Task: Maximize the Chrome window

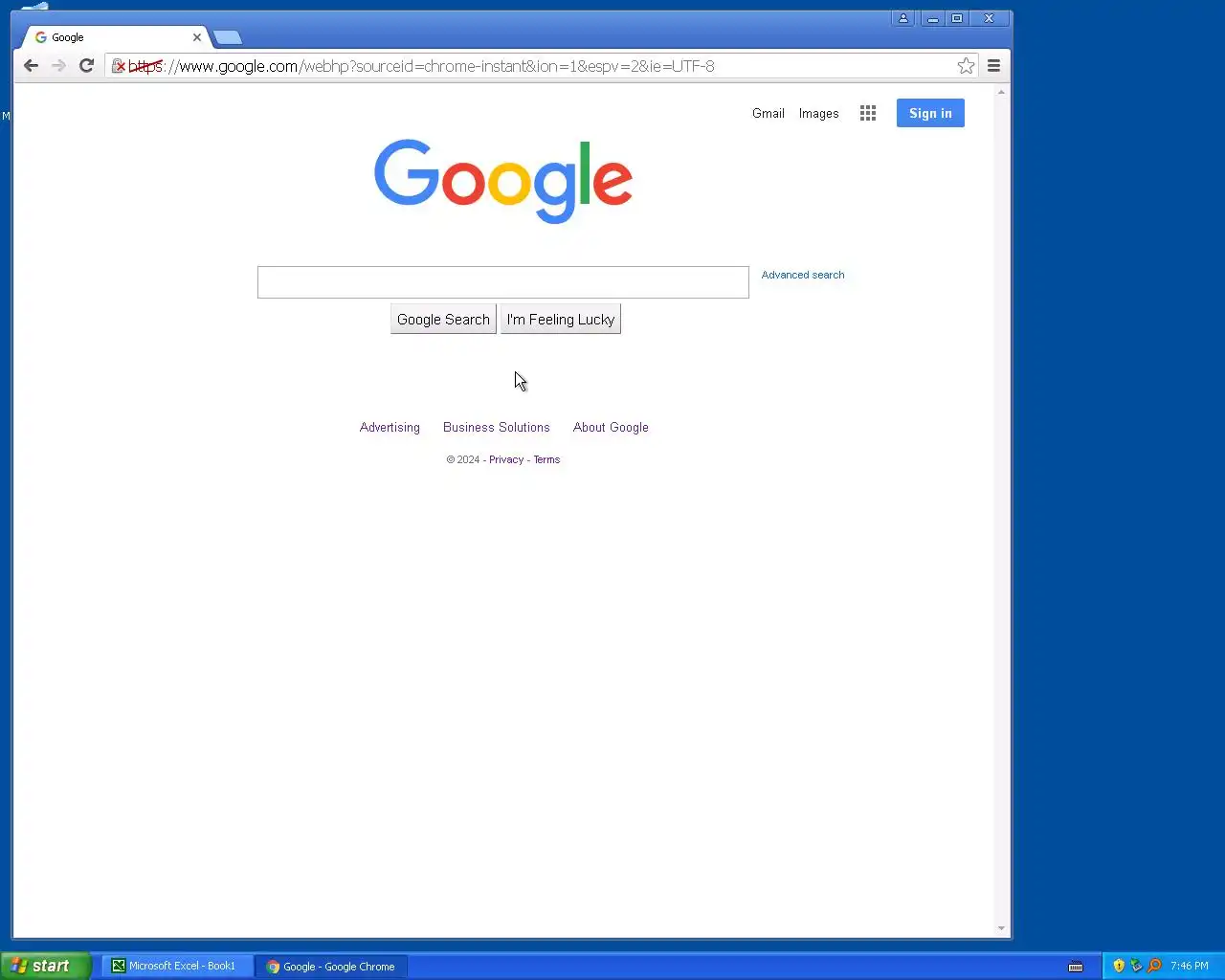Action: tap(956, 18)
